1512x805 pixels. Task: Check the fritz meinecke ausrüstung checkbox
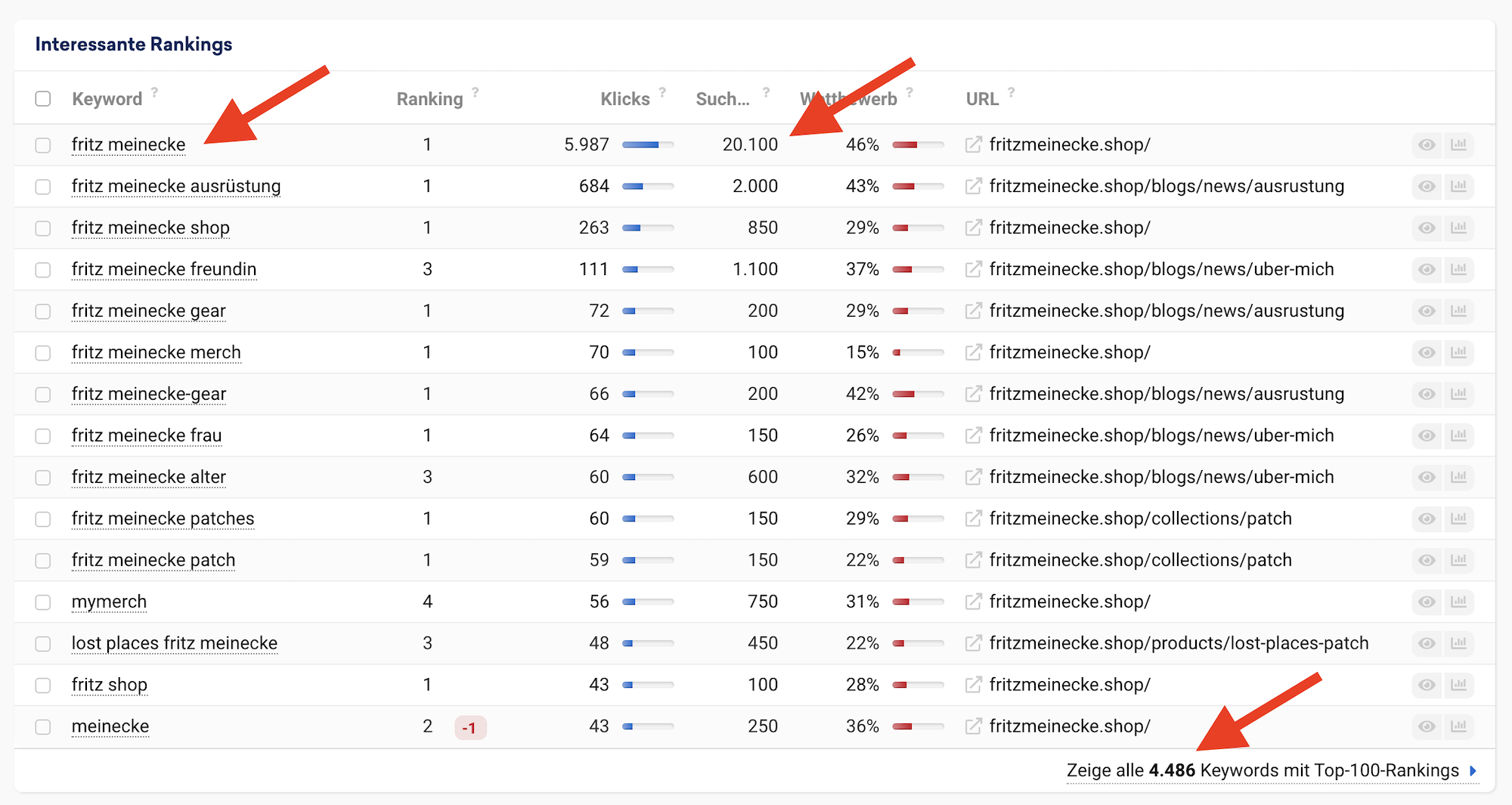pos(43,187)
